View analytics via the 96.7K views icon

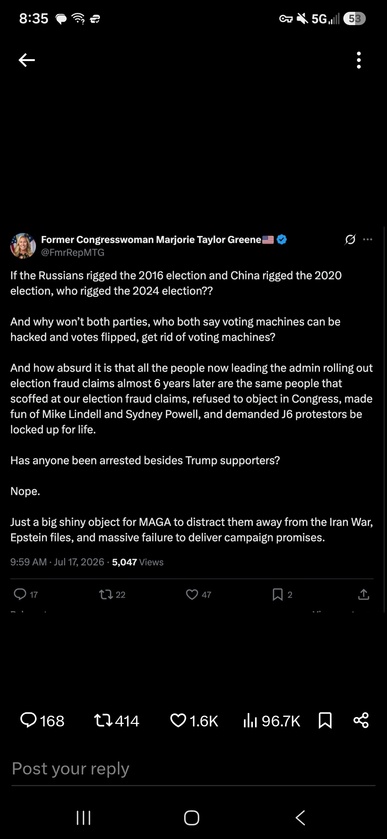pos(272,721)
